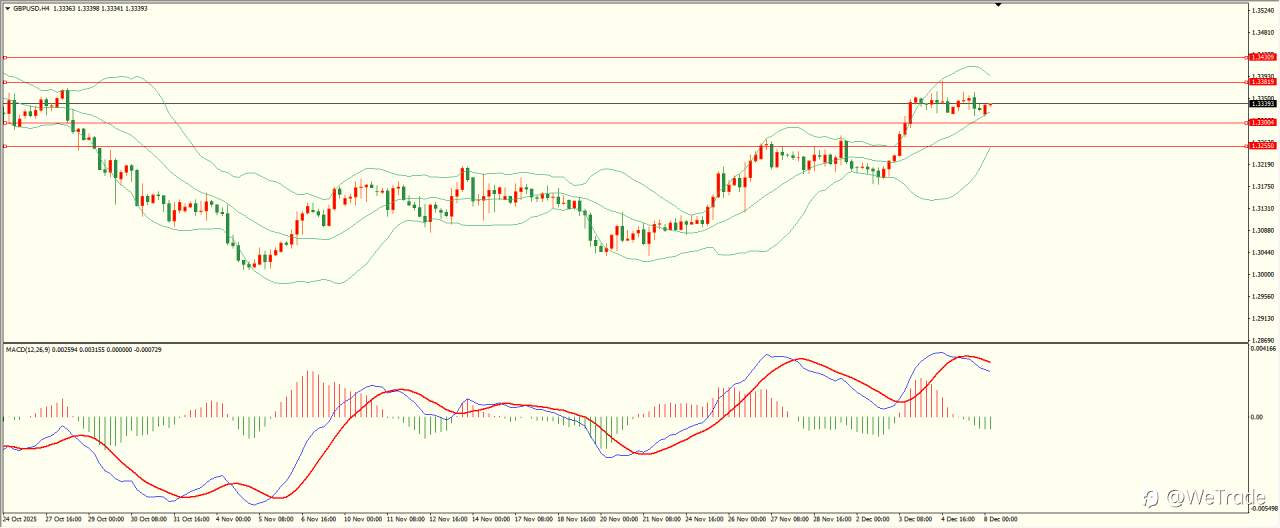Click the MACD scale value 0.004166
Image resolution: width=1280 pixels, height=528 pixels.
(x=1265, y=349)
